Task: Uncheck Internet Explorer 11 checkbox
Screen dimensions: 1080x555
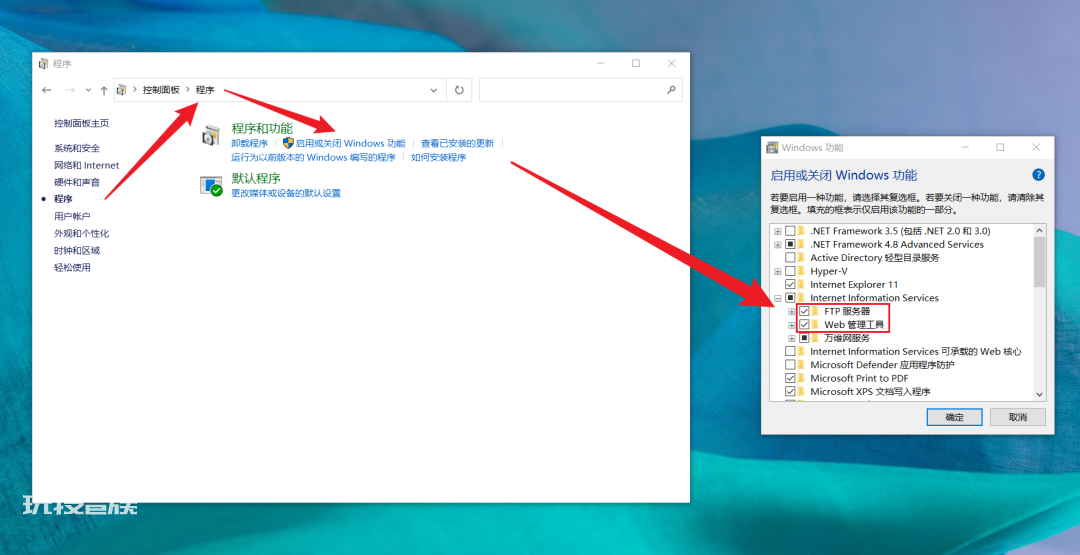Action: pyautogui.click(x=791, y=284)
